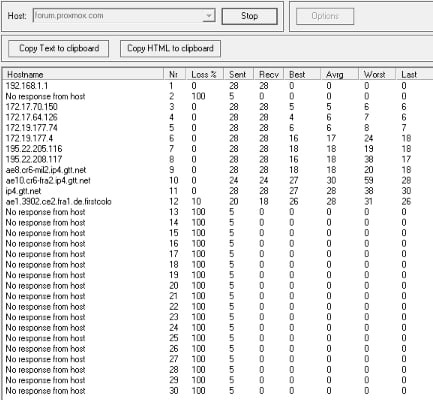Select the 172.17.70.150 row
The width and height of the screenshot is (433, 400).
coord(218,107)
